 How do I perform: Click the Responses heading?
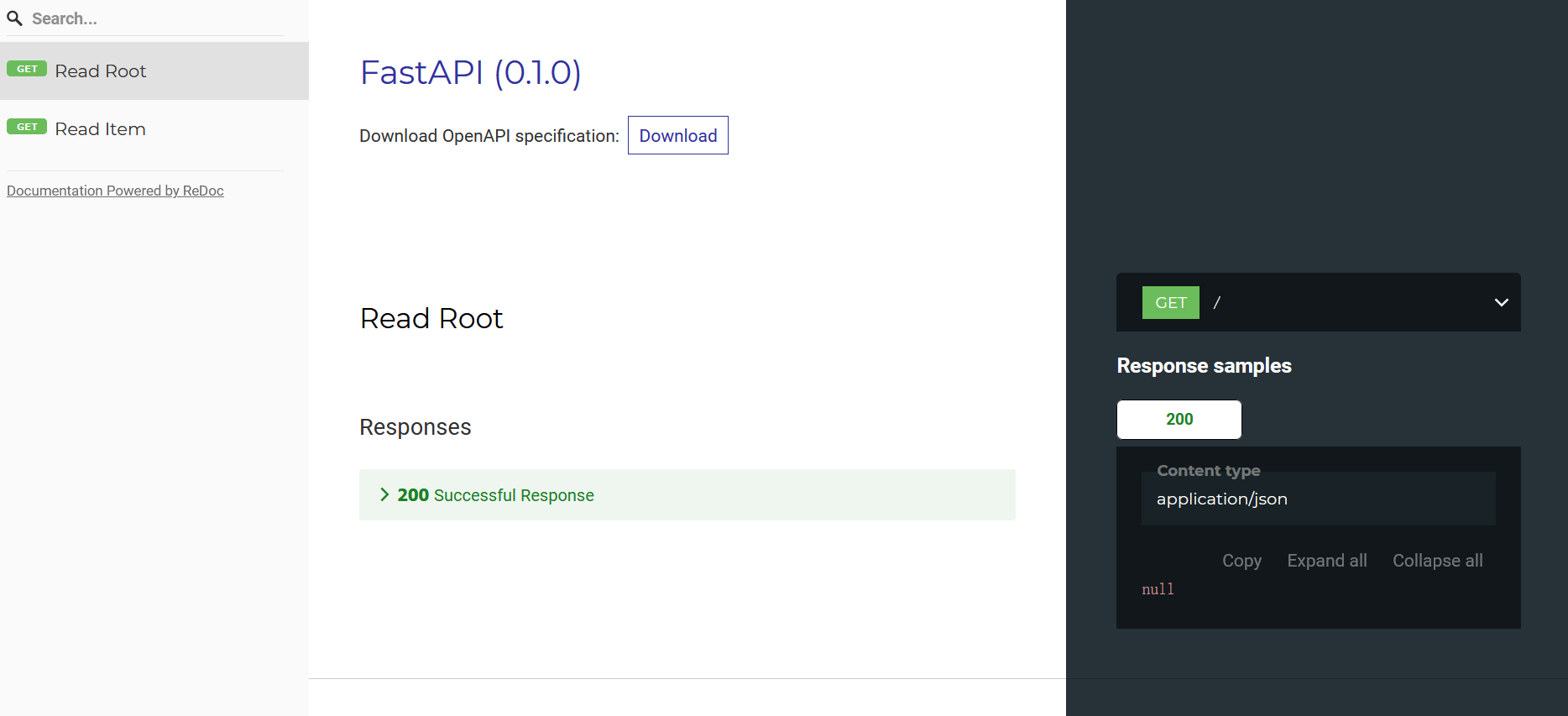point(416,427)
